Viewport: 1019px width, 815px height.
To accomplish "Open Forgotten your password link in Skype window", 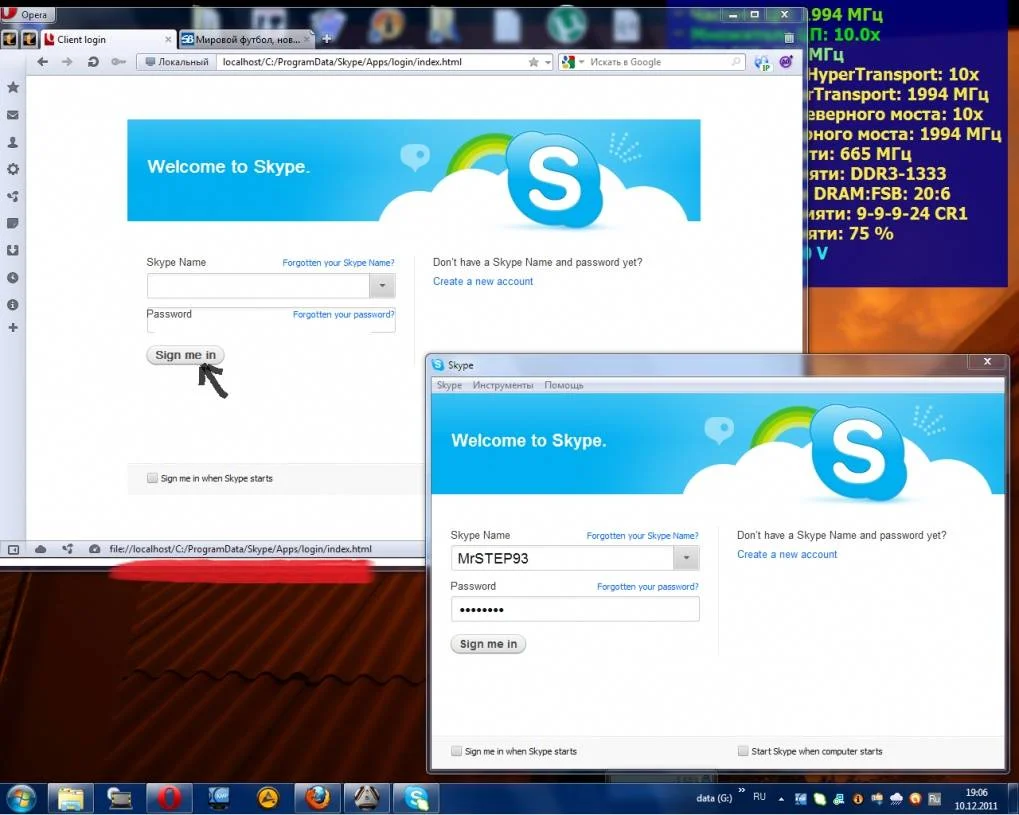I will [648, 587].
